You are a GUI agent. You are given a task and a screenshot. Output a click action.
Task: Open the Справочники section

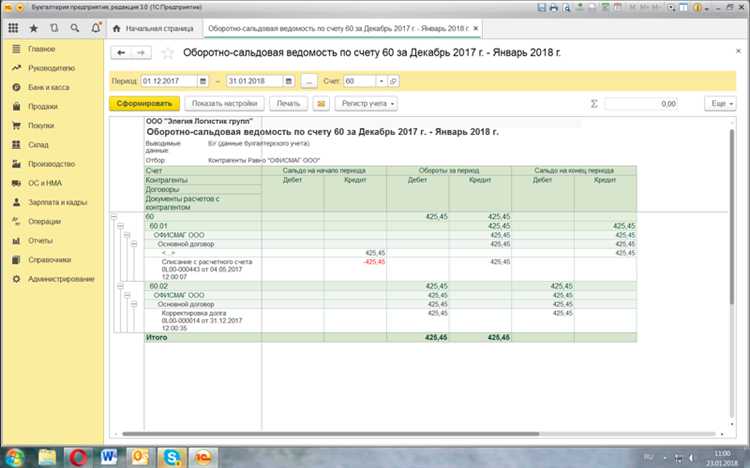(50, 260)
